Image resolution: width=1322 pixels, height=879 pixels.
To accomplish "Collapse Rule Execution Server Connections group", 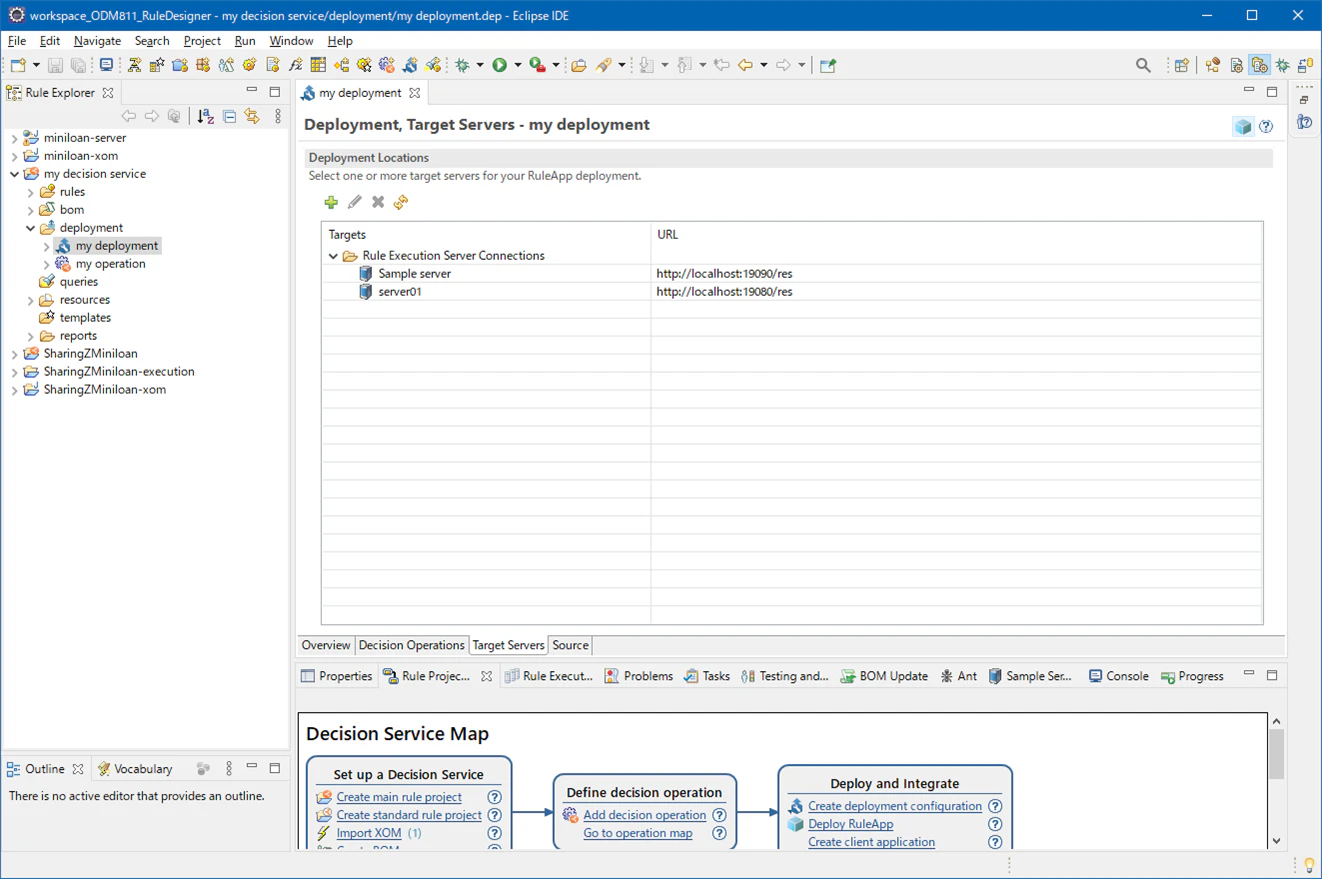I will 333,256.
